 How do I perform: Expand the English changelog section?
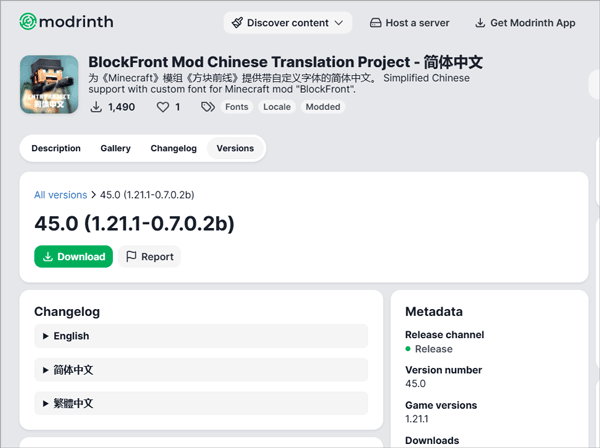201,336
